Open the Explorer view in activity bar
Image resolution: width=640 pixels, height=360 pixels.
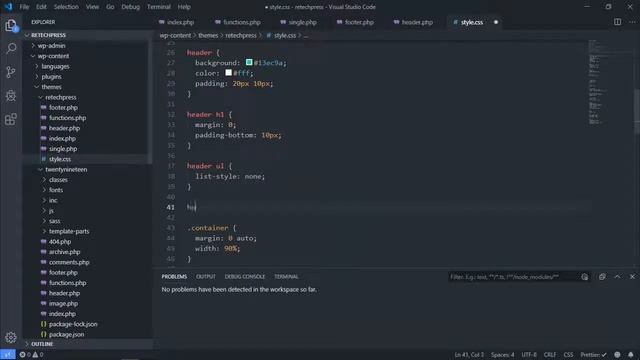point(11,26)
